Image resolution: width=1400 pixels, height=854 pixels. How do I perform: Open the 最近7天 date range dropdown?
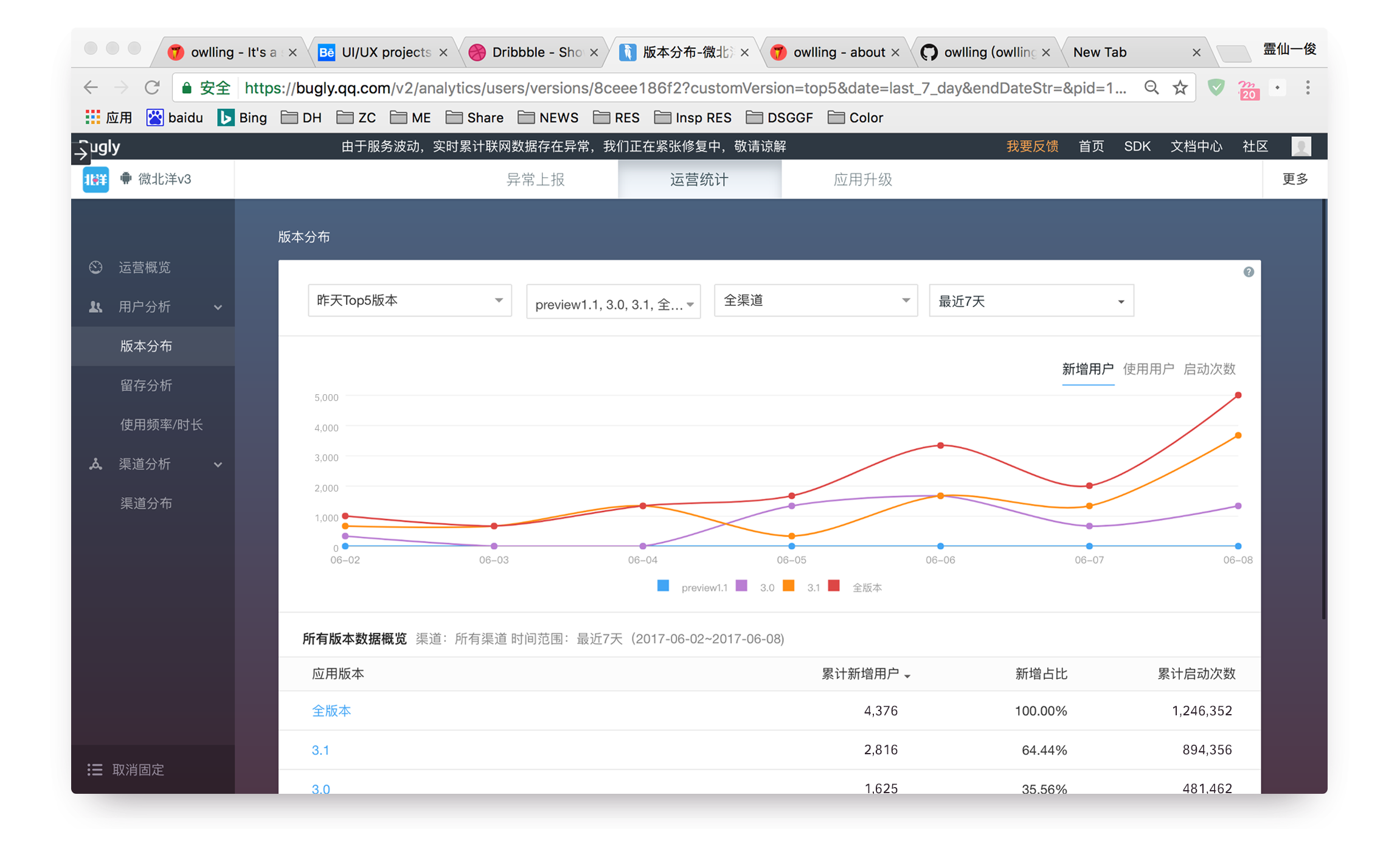(x=1031, y=300)
